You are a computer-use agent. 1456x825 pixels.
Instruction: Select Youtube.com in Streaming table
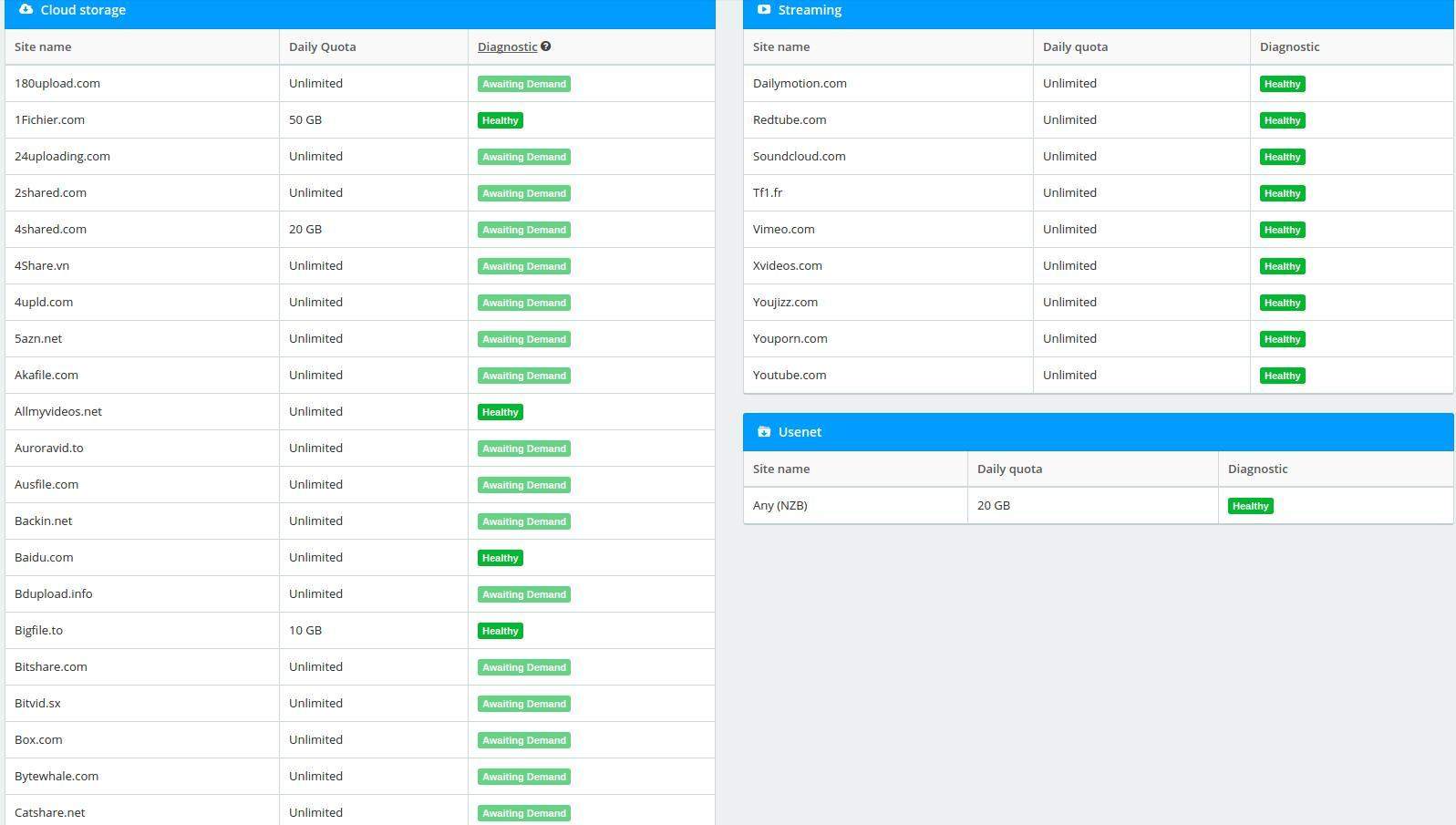(x=790, y=375)
